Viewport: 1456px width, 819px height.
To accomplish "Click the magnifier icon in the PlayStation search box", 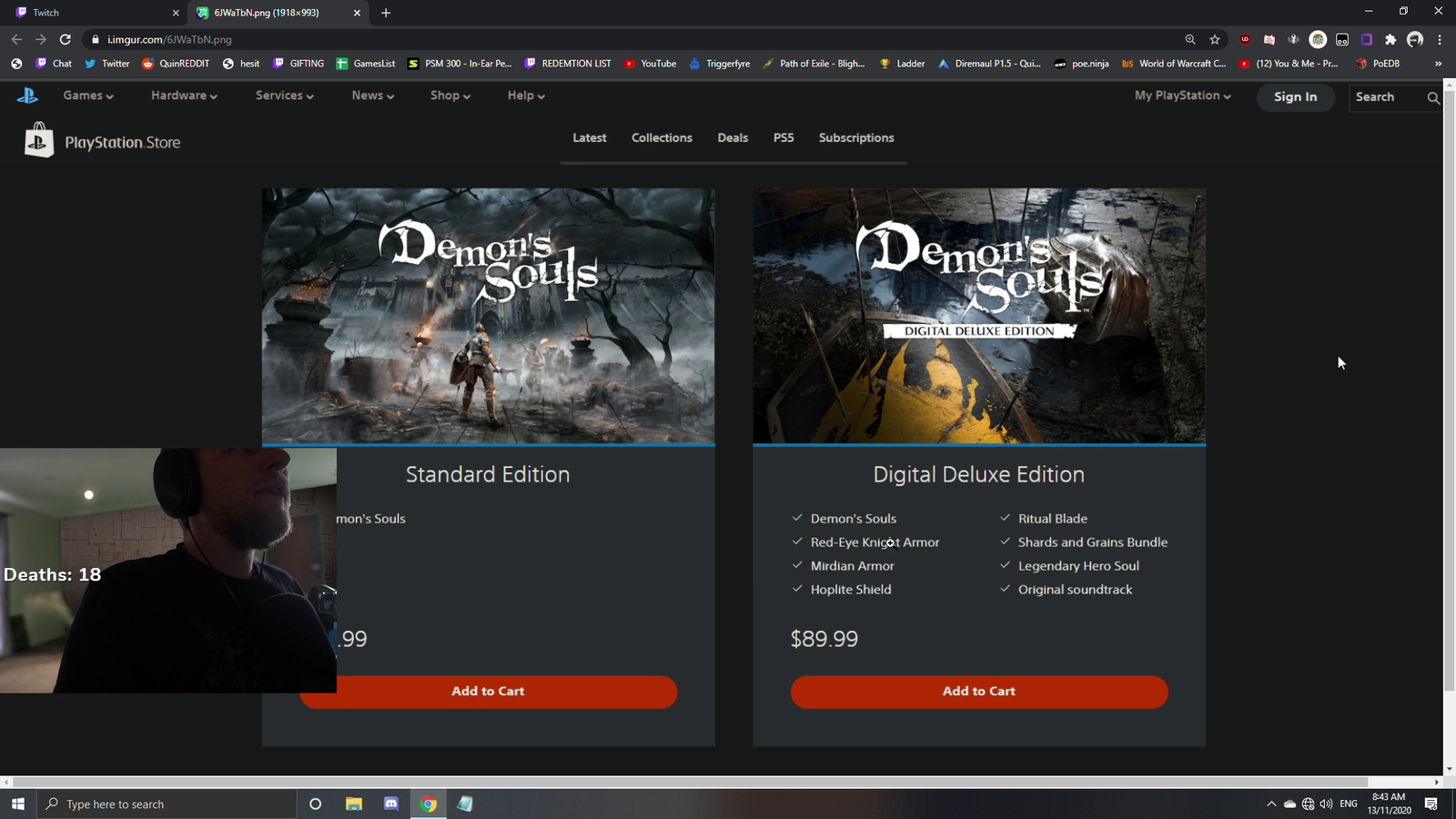I will coord(1433,97).
